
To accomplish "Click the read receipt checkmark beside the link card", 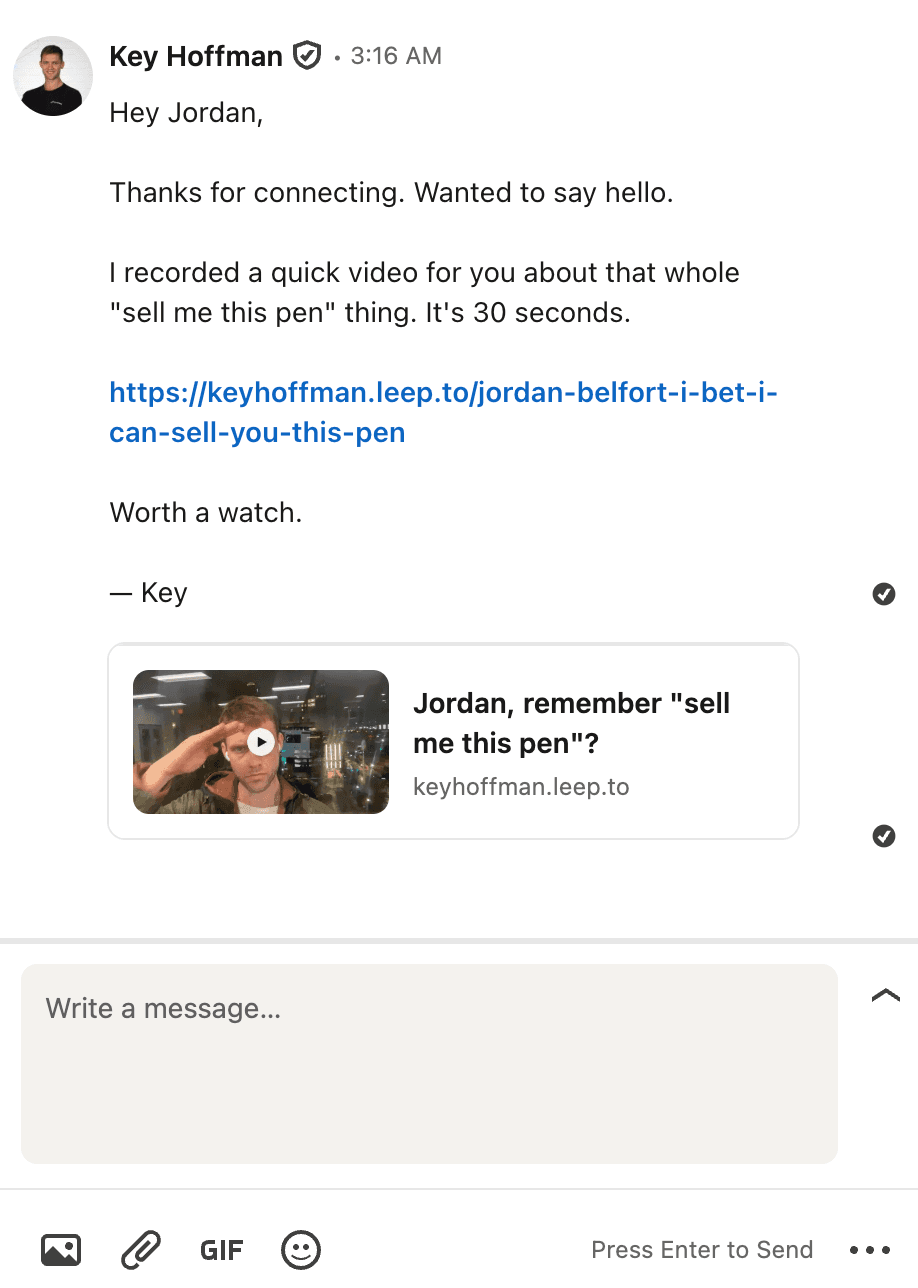I will click(883, 836).
